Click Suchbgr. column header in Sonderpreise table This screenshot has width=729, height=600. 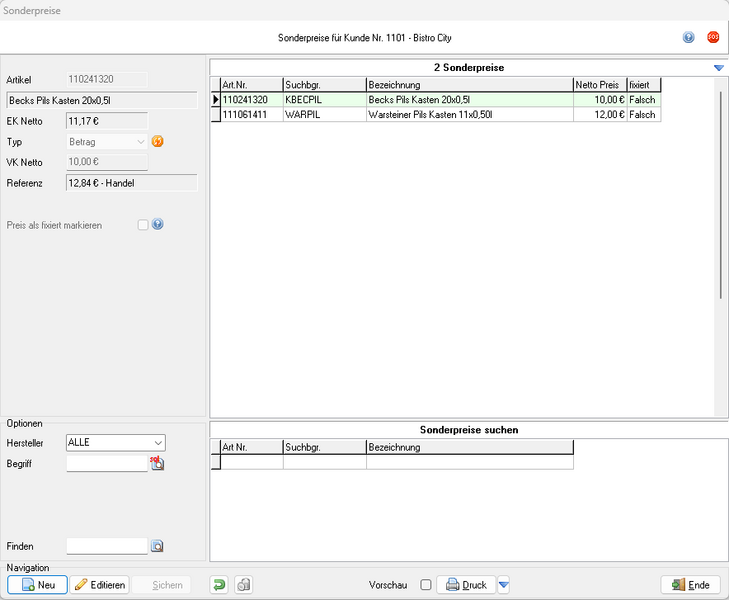click(x=325, y=85)
